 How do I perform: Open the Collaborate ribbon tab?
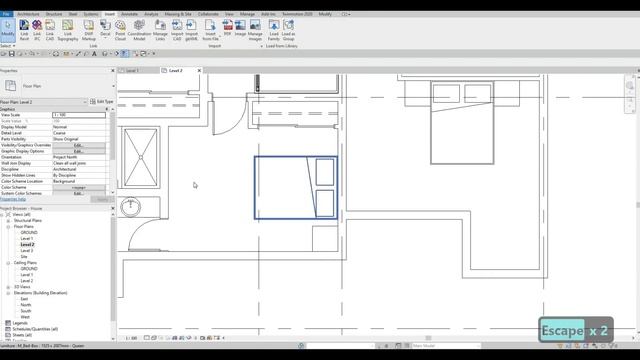(x=208, y=14)
